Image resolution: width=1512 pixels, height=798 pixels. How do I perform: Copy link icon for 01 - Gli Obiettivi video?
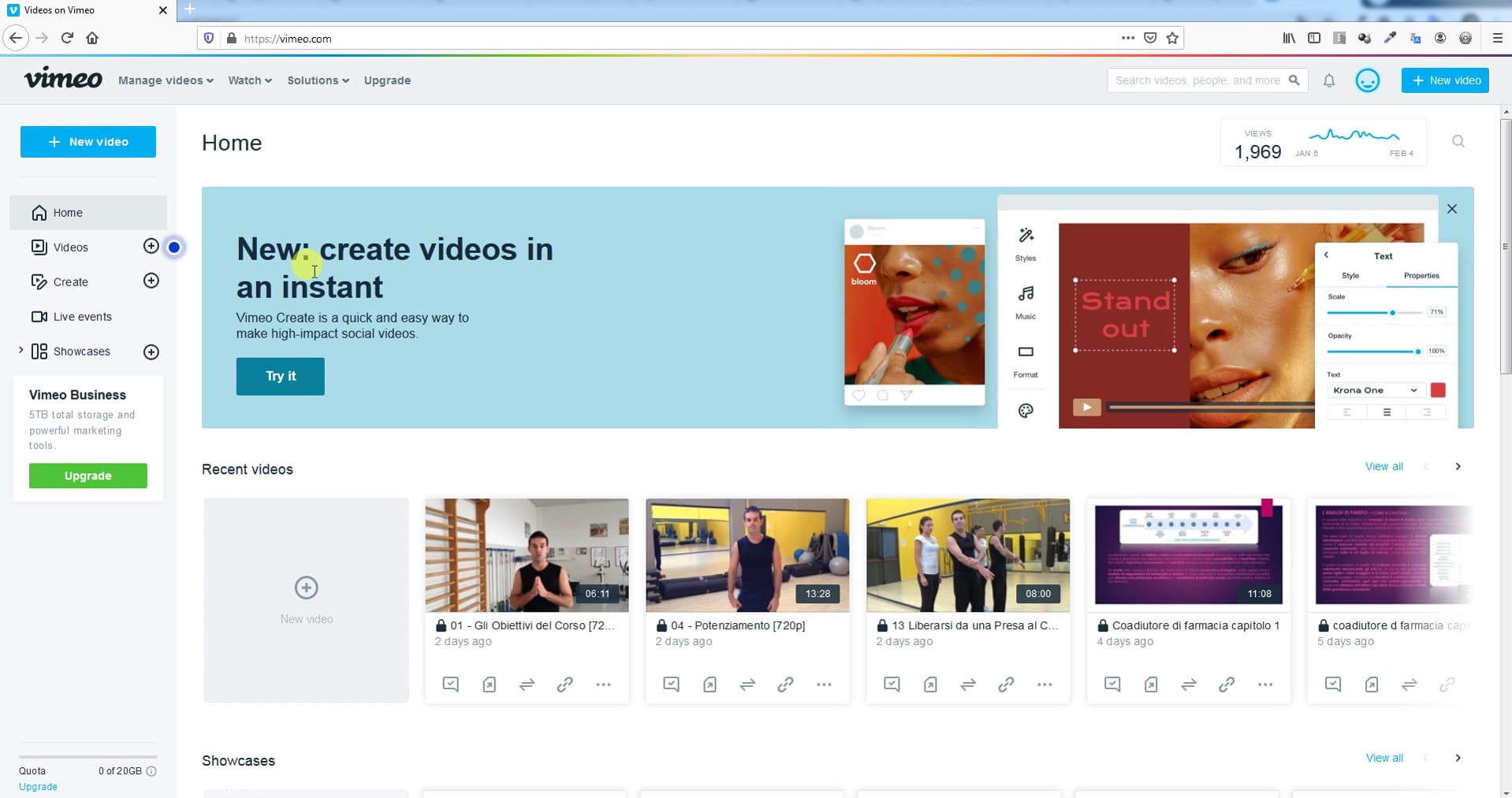point(565,684)
